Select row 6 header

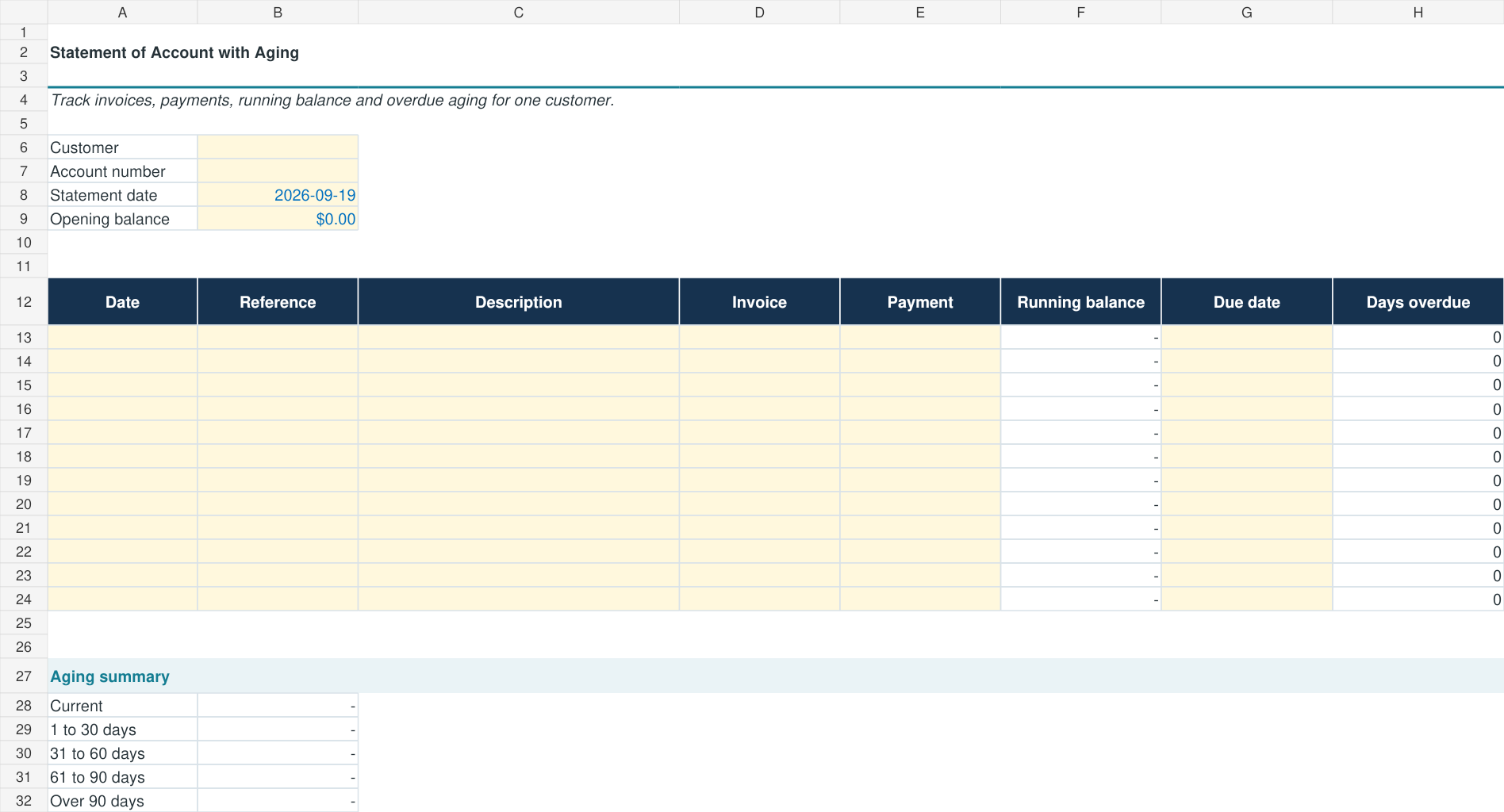[24, 147]
